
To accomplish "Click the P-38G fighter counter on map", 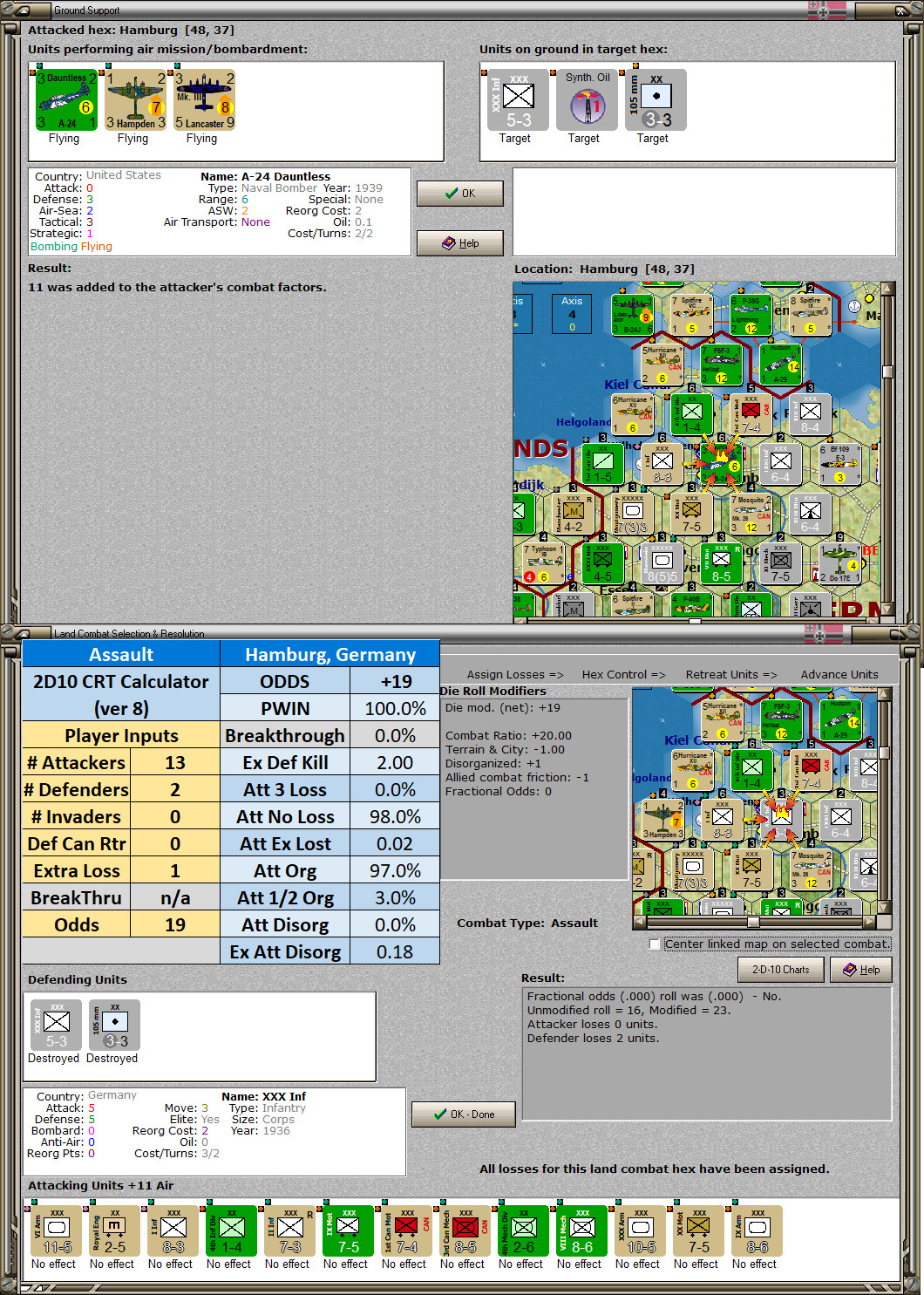I will tap(751, 315).
